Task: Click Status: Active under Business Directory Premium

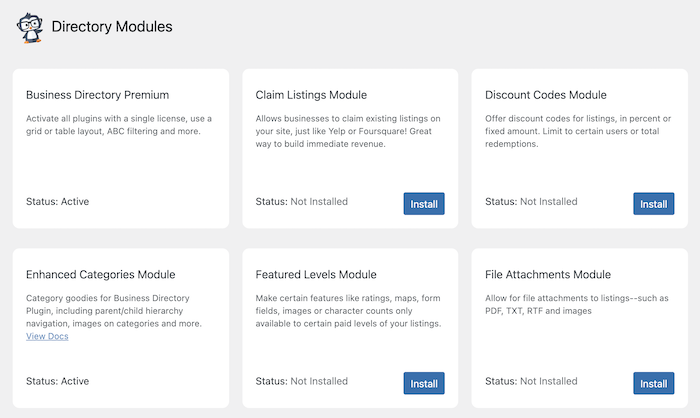Action: pyautogui.click(x=57, y=201)
